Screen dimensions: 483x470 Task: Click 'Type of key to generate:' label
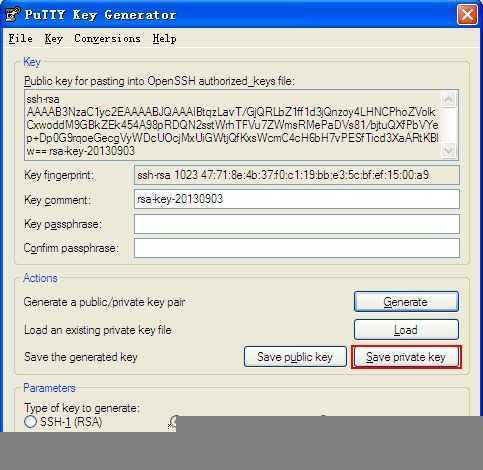tap(82, 408)
